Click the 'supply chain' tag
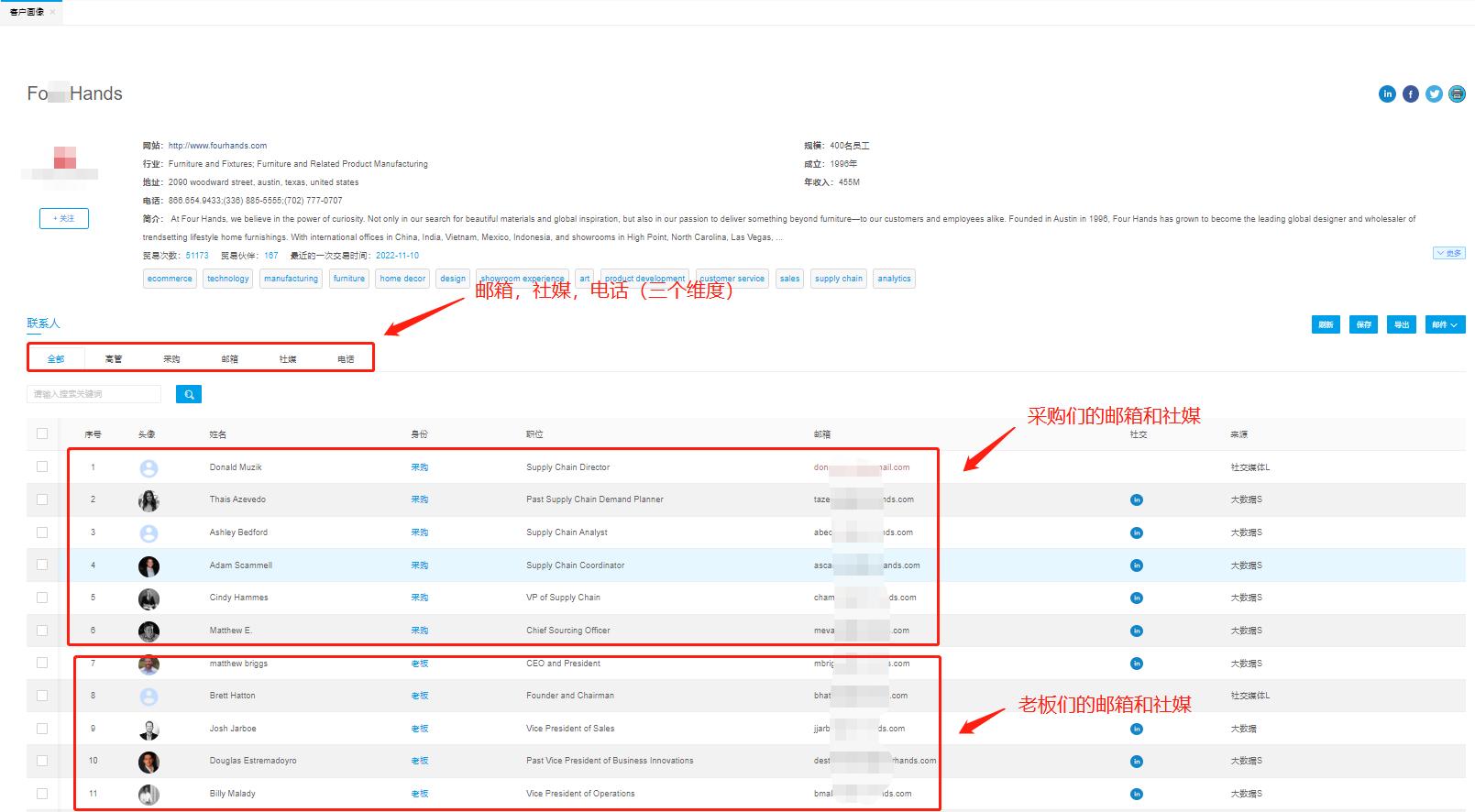The width and height of the screenshot is (1475, 812). pyautogui.click(x=838, y=279)
